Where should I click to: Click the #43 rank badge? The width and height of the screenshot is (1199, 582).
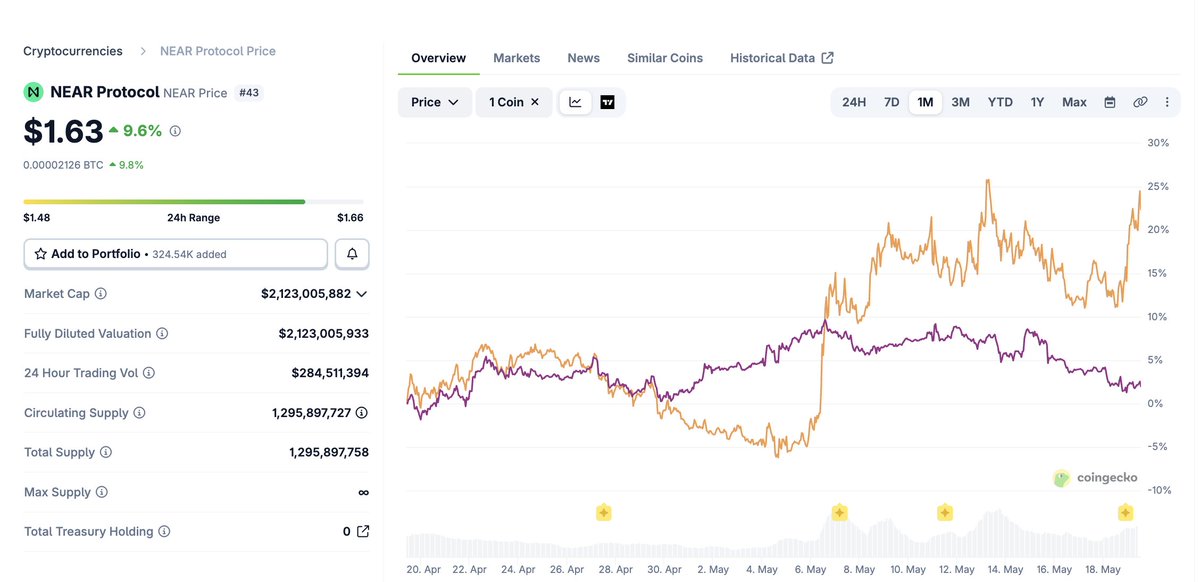click(x=249, y=93)
